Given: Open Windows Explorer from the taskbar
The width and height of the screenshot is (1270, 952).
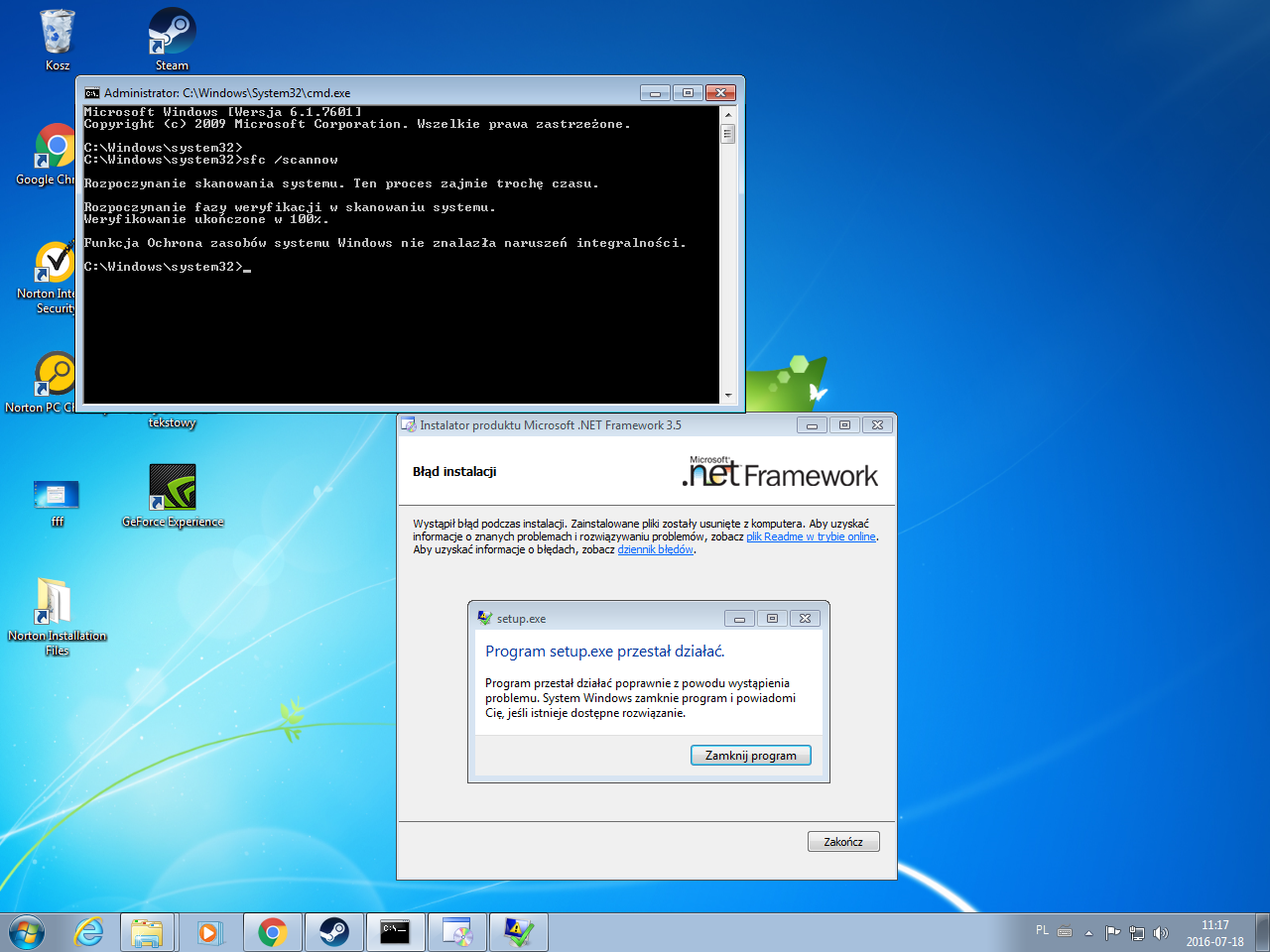Looking at the screenshot, I should [x=148, y=932].
